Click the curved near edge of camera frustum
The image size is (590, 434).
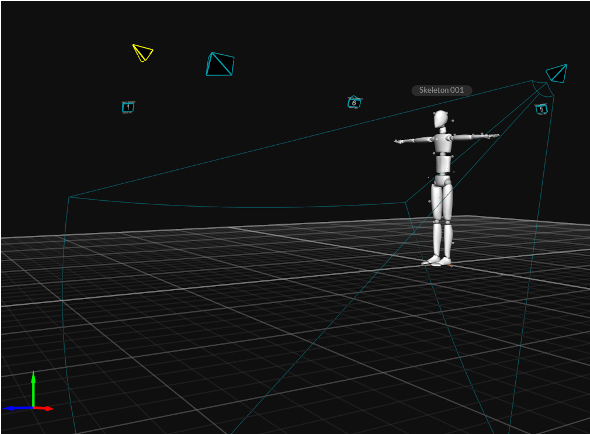[237, 205]
